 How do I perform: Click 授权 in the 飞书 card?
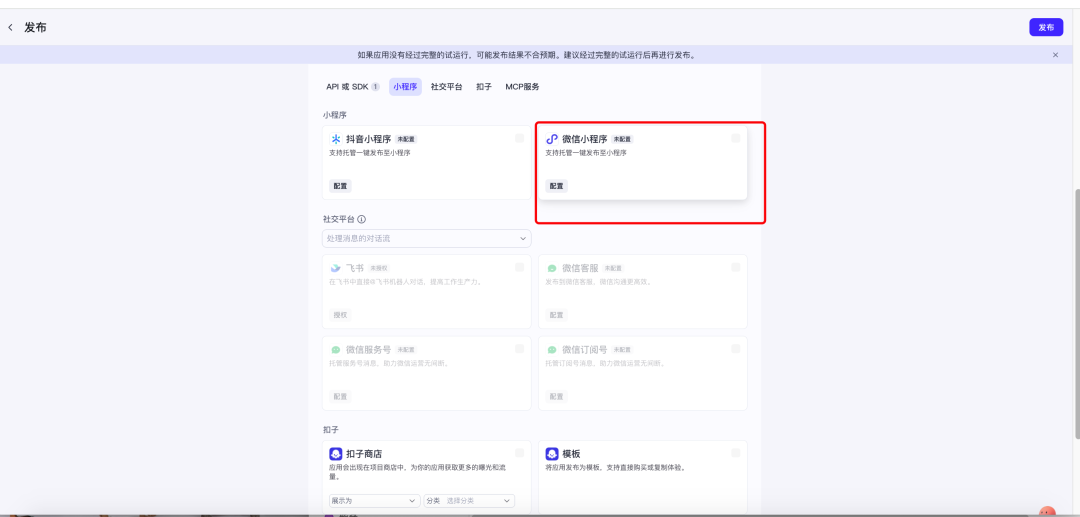coord(340,315)
